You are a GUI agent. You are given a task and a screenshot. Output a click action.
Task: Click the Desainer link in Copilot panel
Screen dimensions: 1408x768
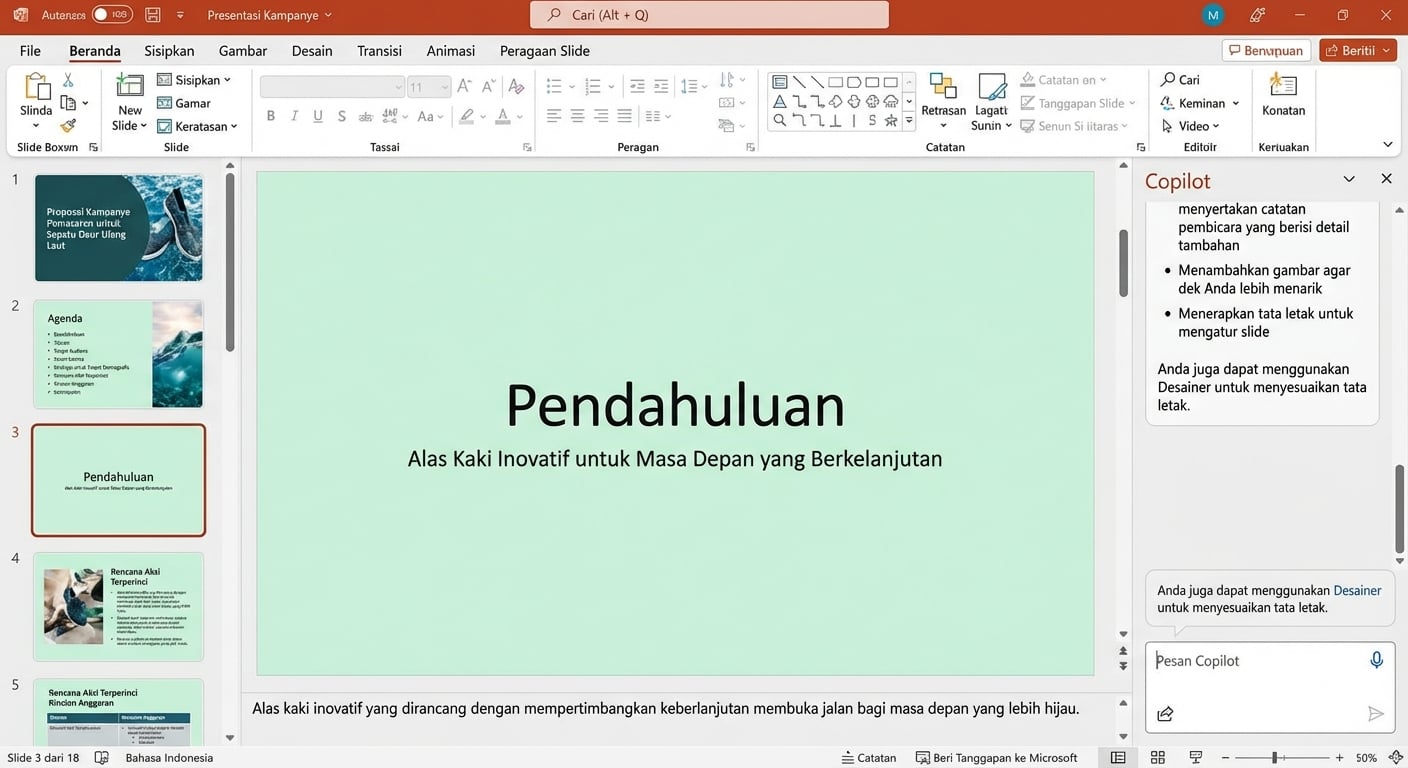(x=1357, y=590)
